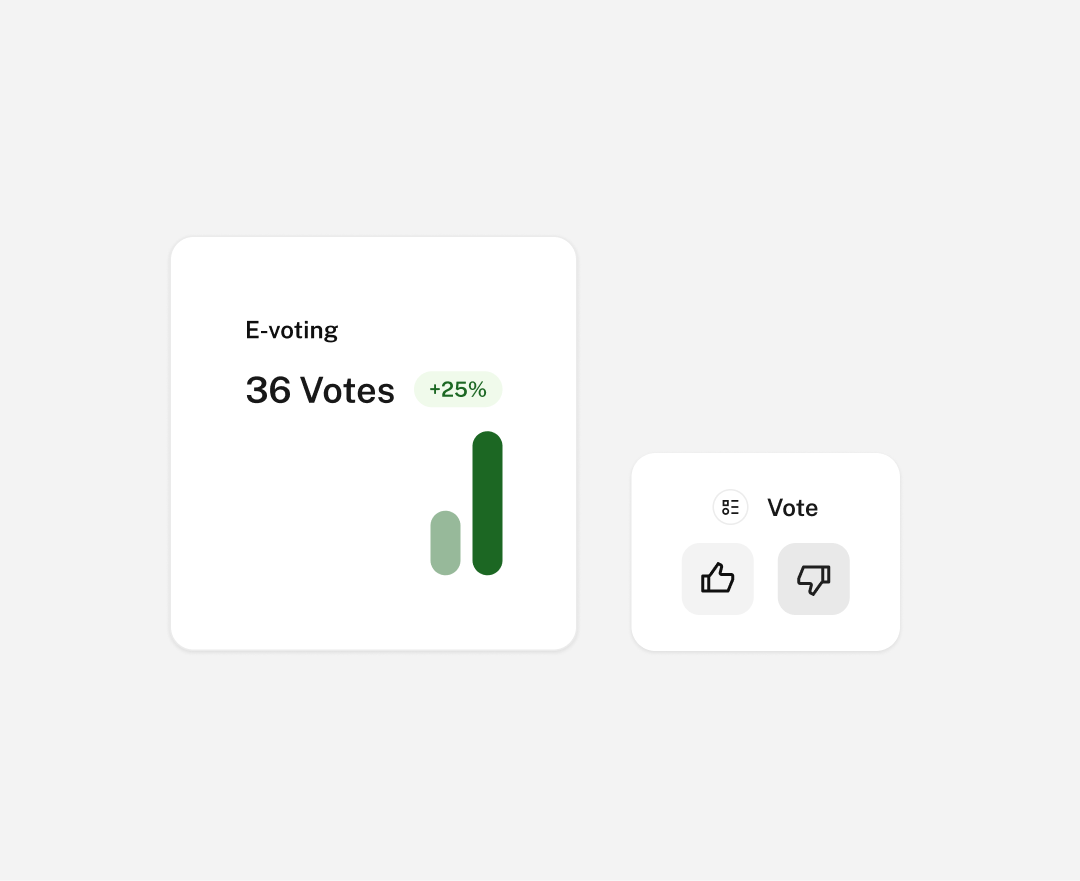Select the short light green chart bar

tap(445, 543)
